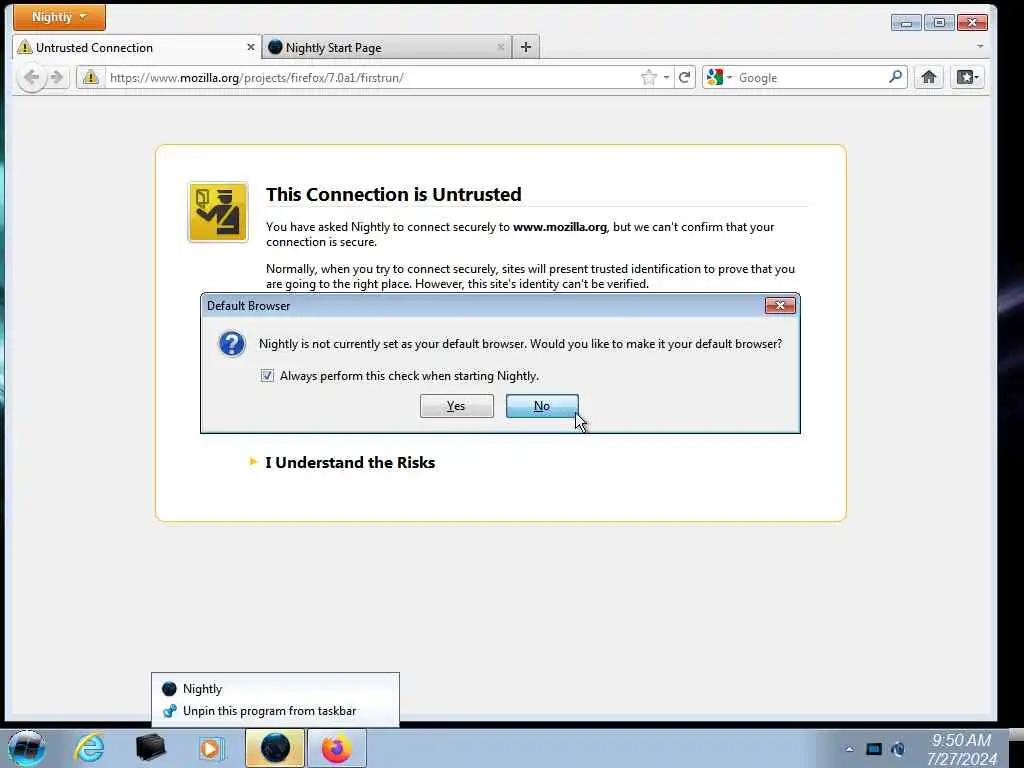Click the warning site identity icon
1024x768 pixels.
[x=91, y=78]
